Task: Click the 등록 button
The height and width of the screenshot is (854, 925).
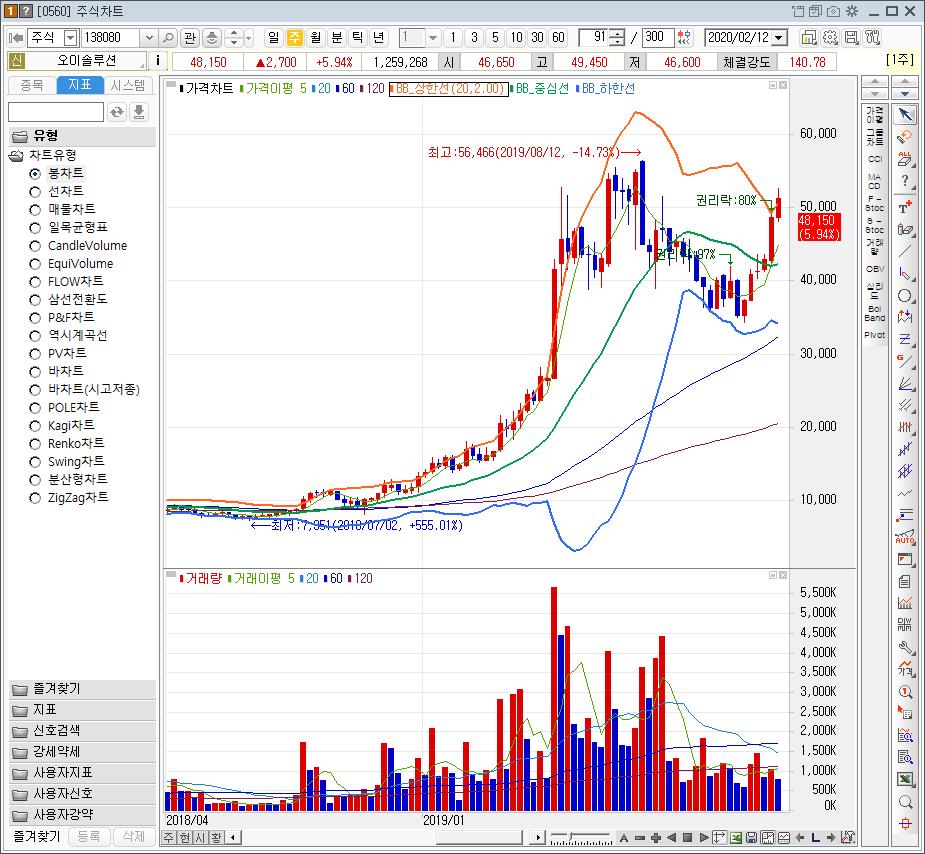Action: [89, 836]
